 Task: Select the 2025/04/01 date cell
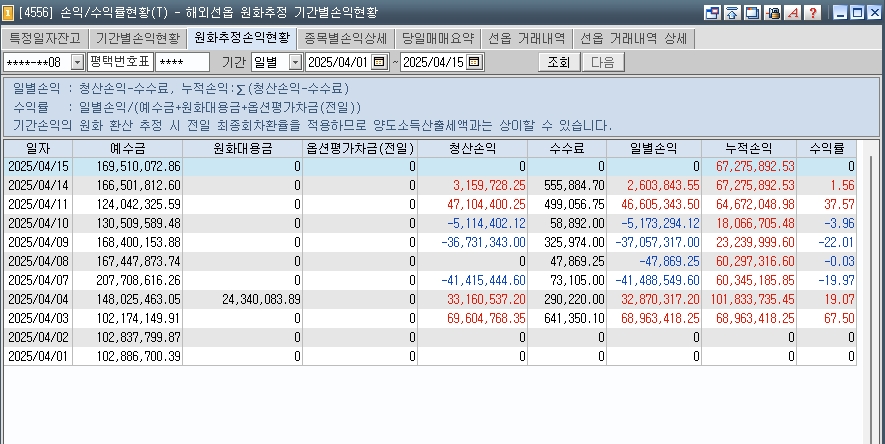pyautogui.click(x=38, y=357)
